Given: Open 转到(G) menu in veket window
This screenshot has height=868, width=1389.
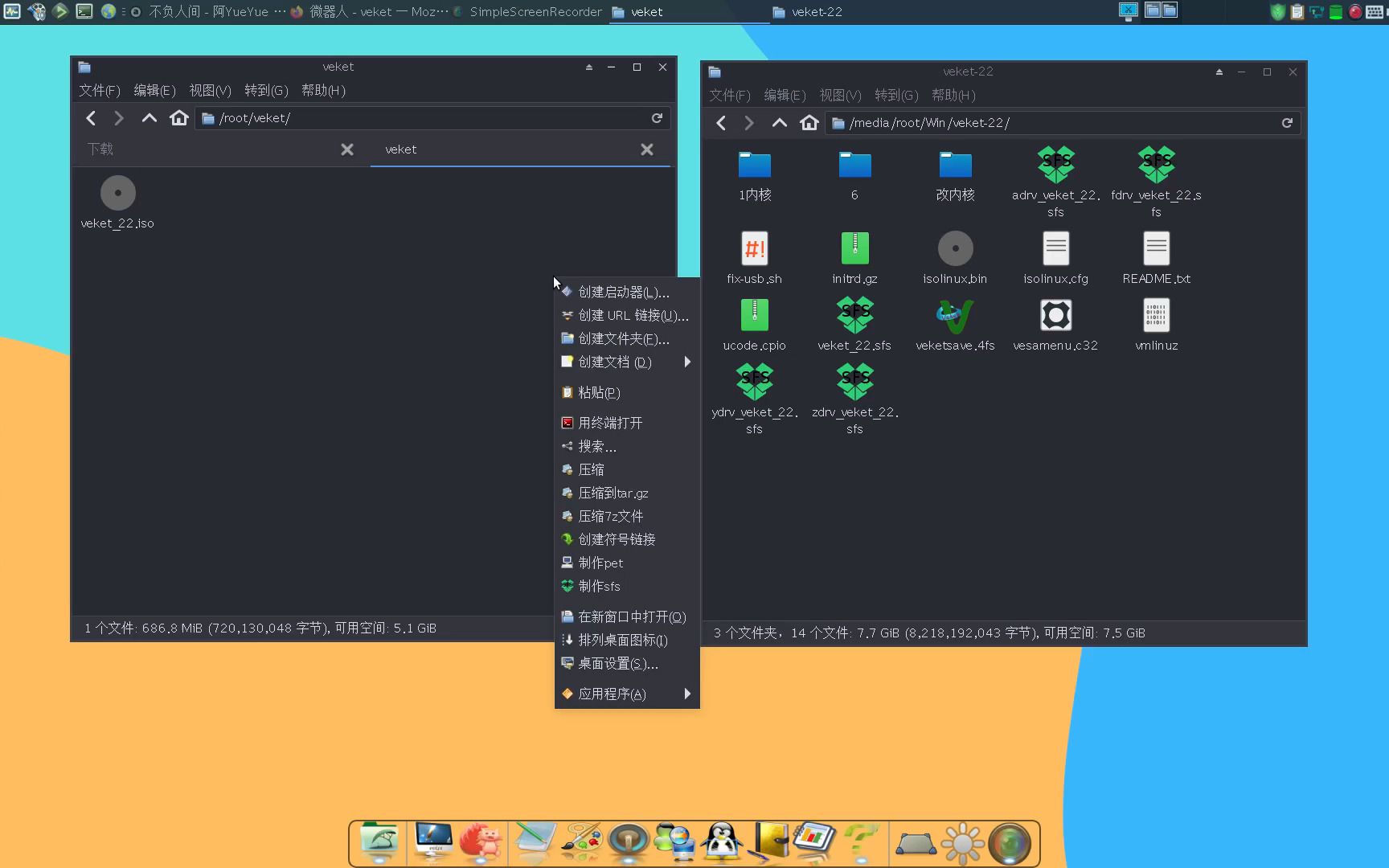Looking at the screenshot, I should tap(266, 90).
